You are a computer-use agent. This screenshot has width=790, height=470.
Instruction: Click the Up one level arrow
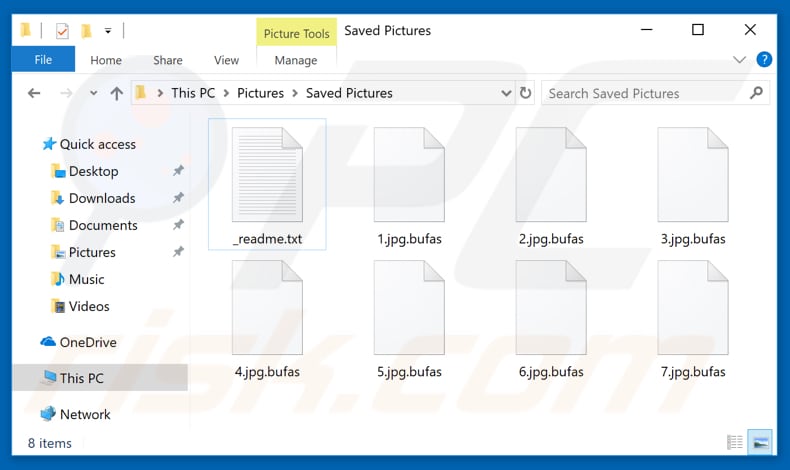coord(116,93)
